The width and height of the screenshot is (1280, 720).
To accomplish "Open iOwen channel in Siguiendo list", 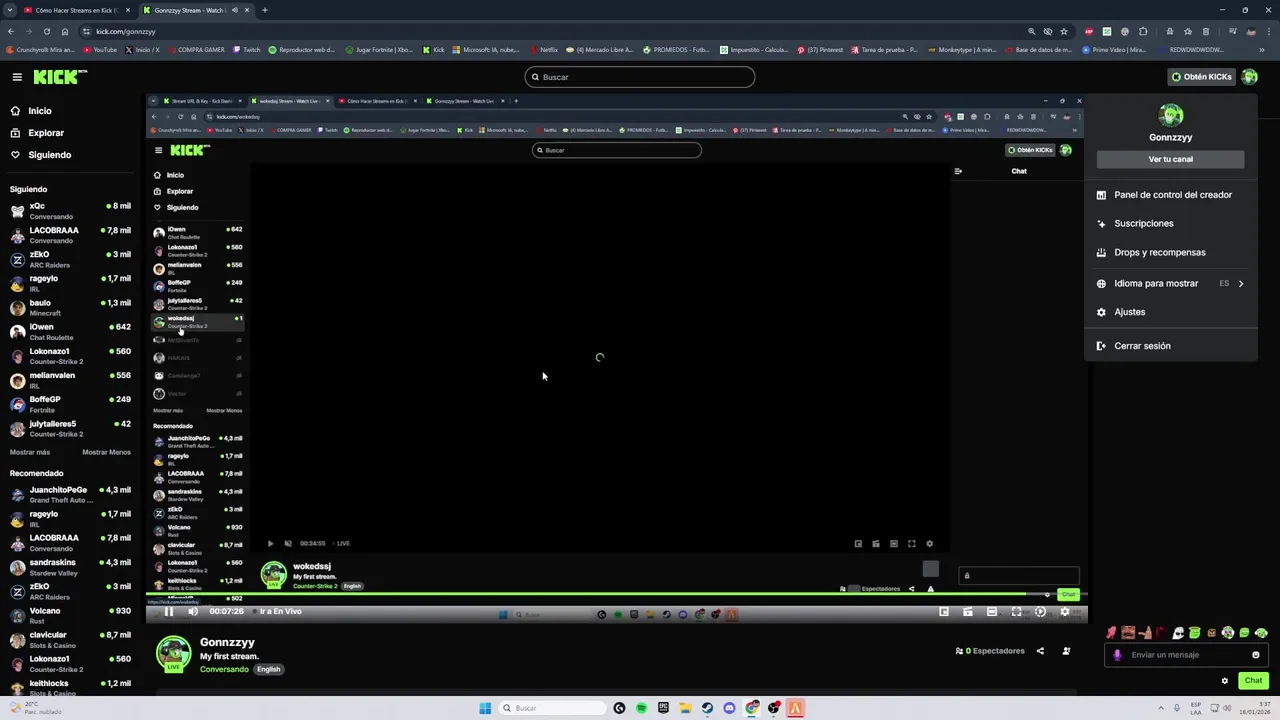I will coord(70,331).
